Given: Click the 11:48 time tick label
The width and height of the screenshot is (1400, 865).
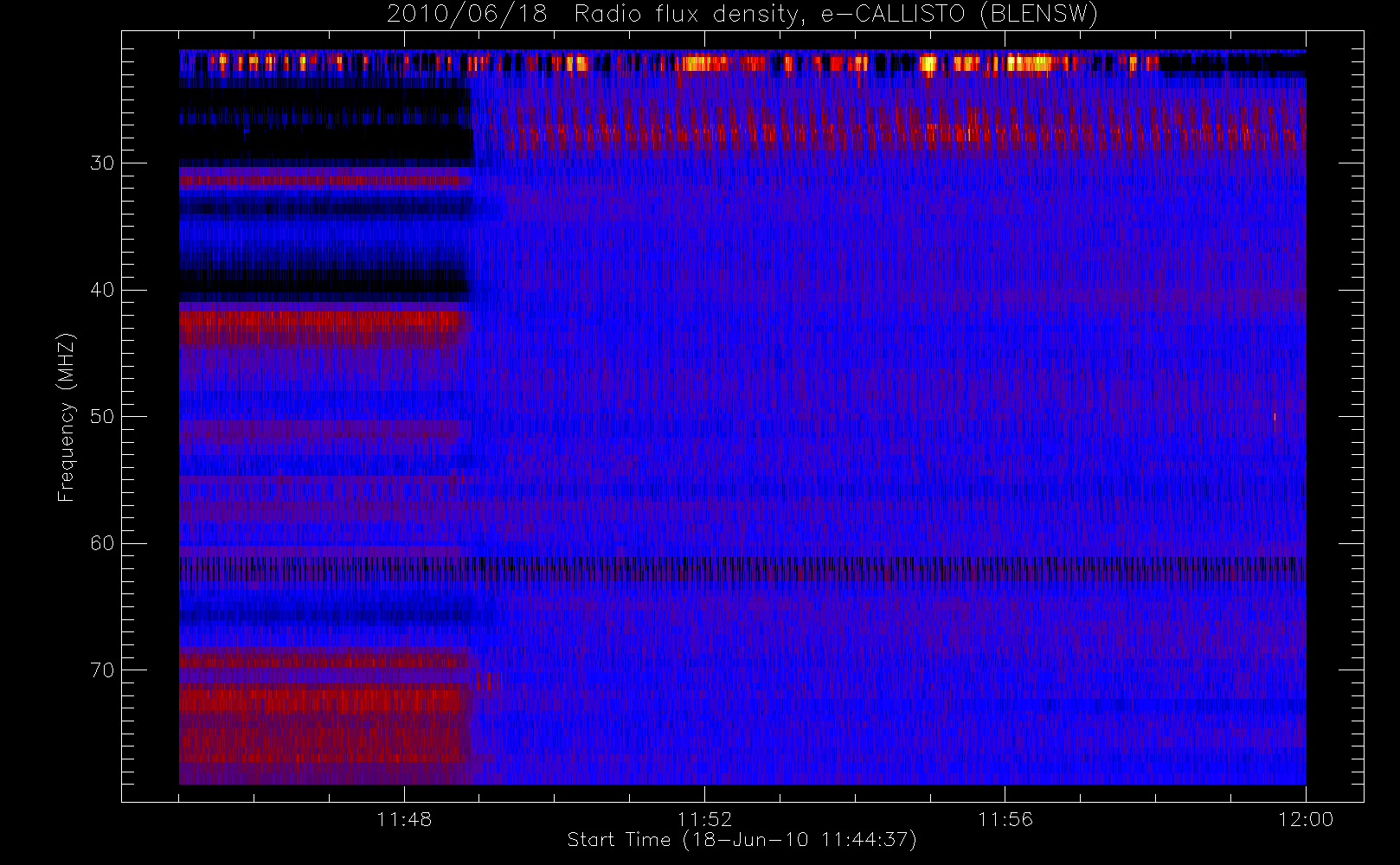Looking at the screenshot, I should [x=404, y=819].
